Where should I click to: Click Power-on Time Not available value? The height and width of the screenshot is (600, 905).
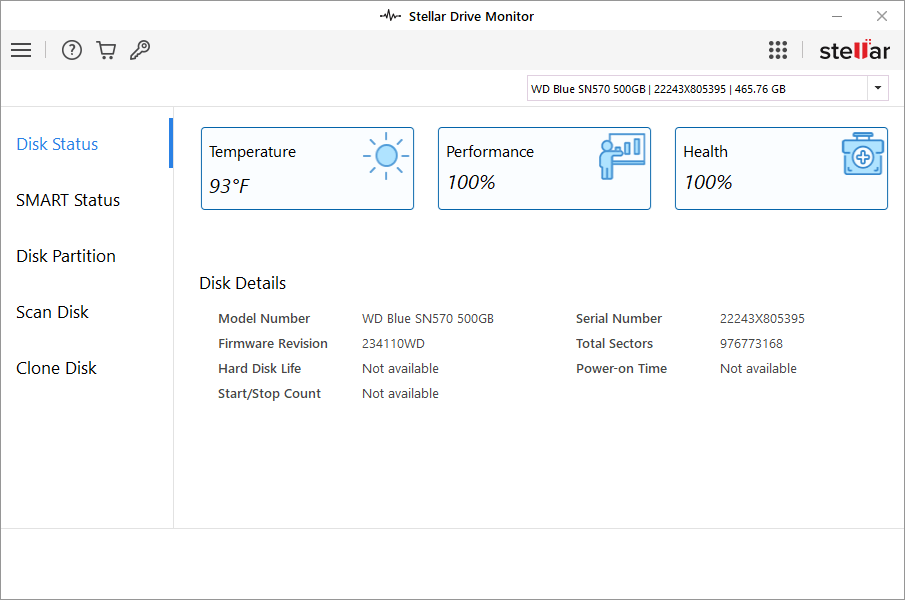pos(758,368)
